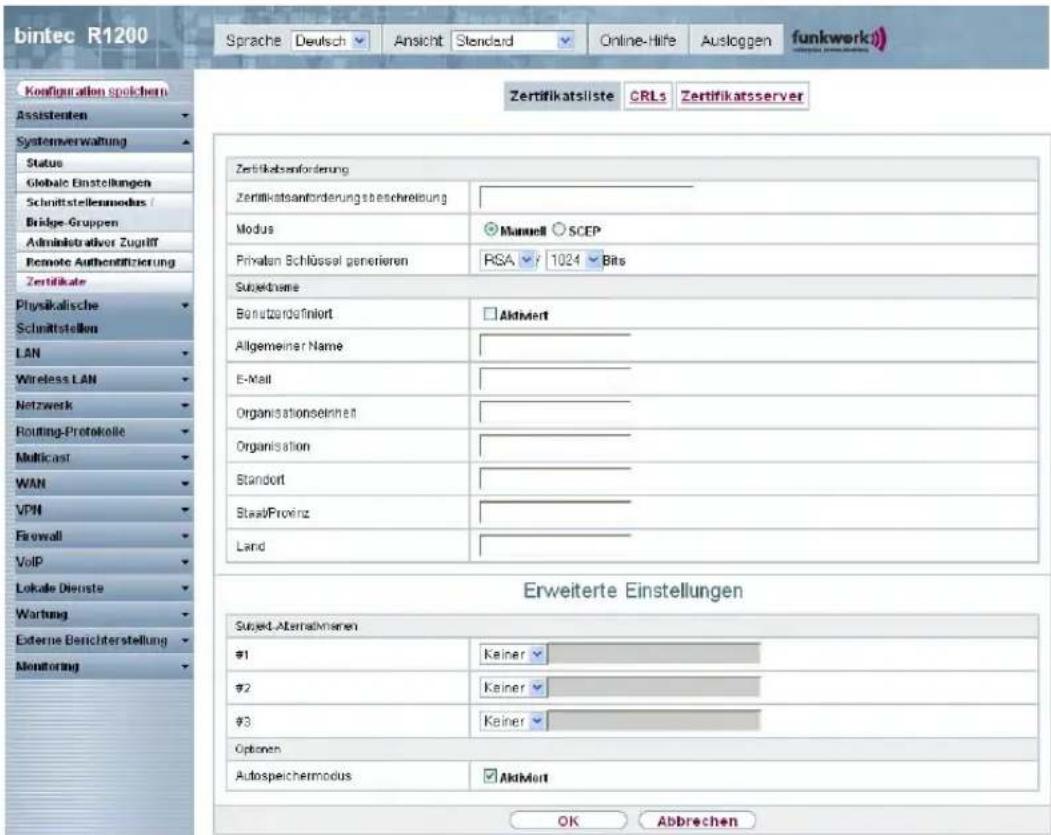1051x835 pixels.
Task: Switch to the Zertifikatsliste tab
Action: point(562,96)
